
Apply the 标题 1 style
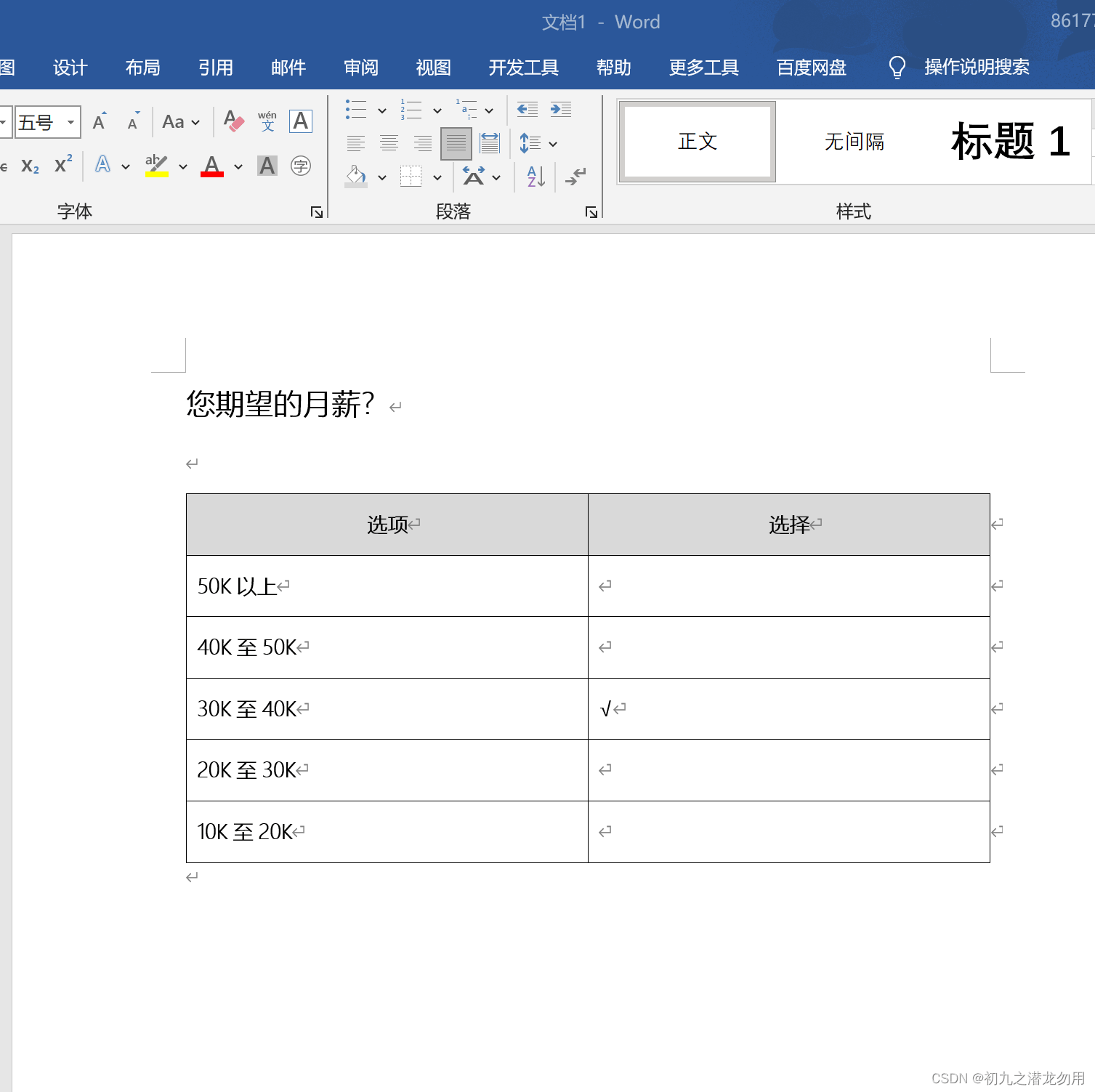pyautogui.click(x=1011, y=142)
